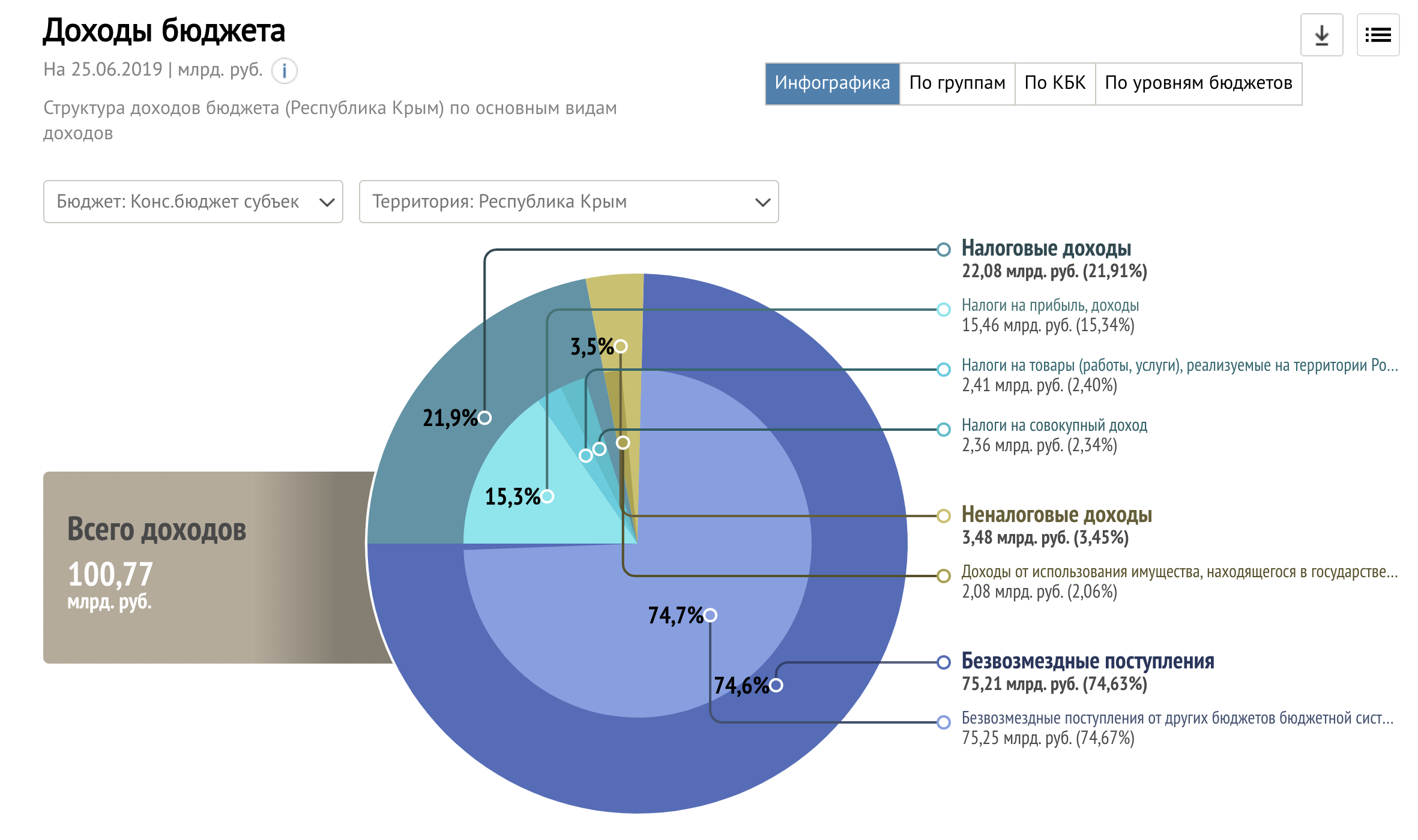Image resolution: width=1418 pixels, height=840 pixels.
Task: Switch to the Инфографика tab
Action: (832, 83)
